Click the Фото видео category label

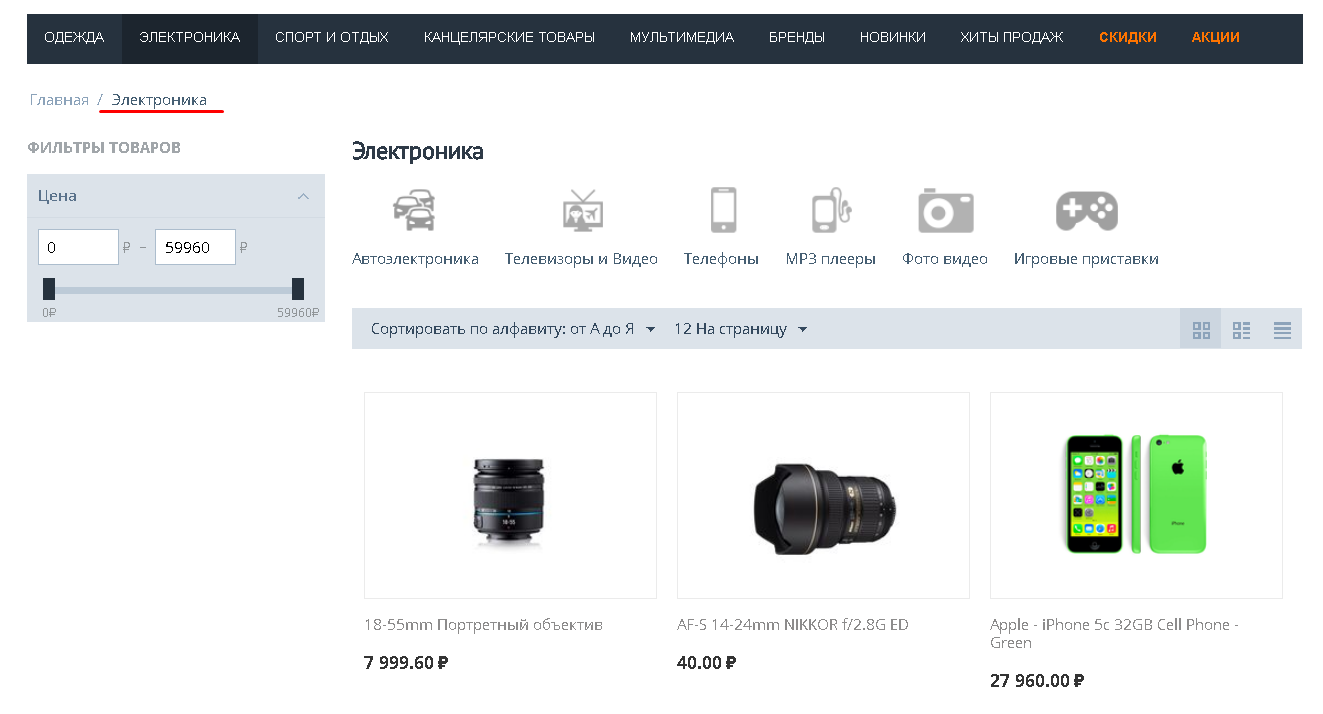[x=945, y=259]
